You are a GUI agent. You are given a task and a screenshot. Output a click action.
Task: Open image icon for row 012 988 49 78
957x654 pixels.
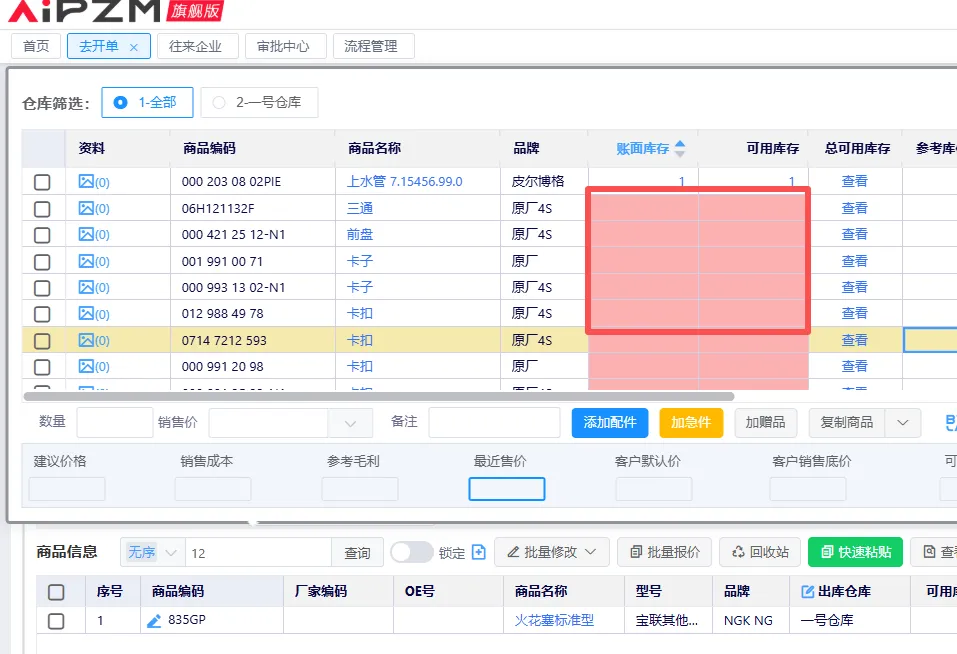pos(86,314)
